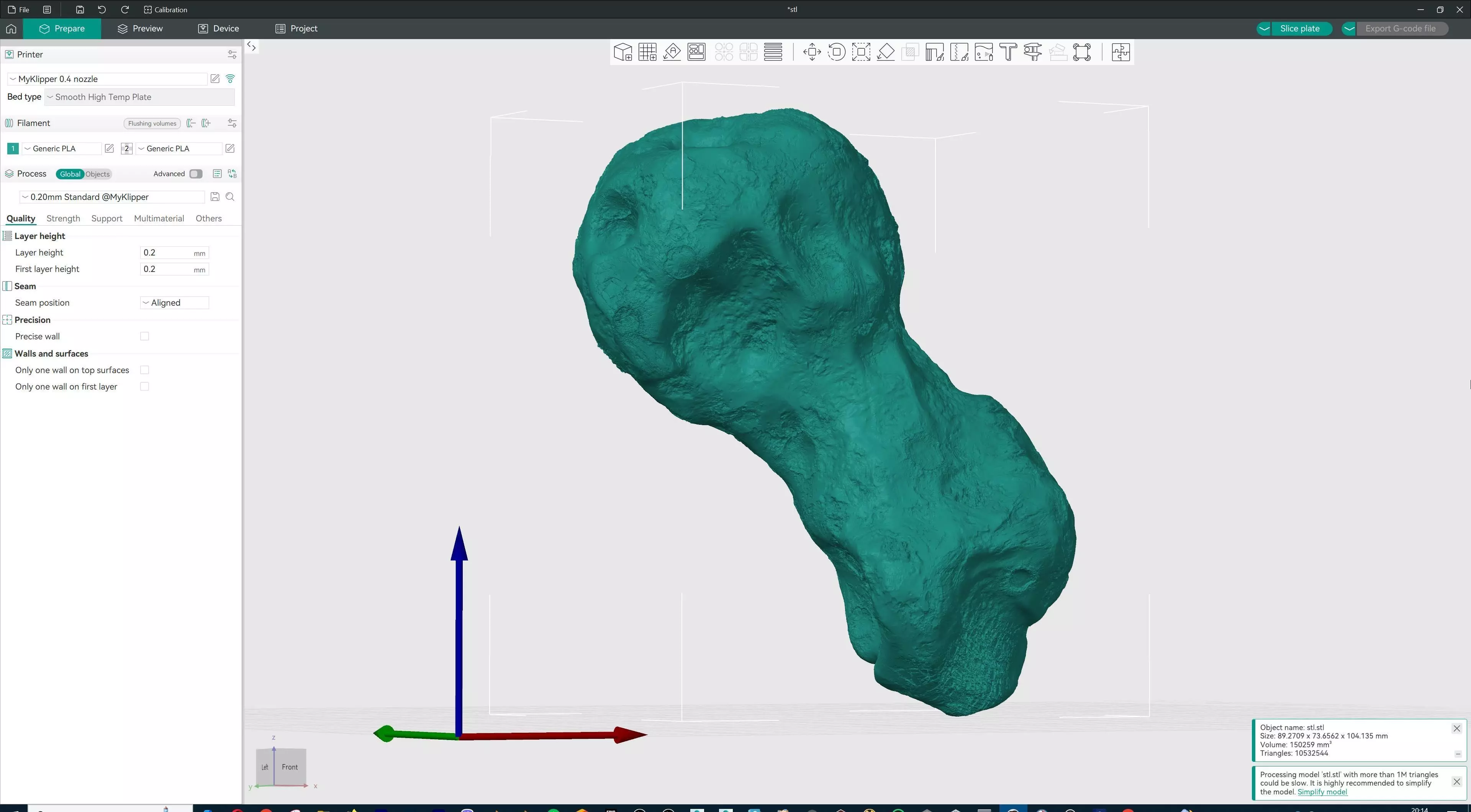Open the Slice plate options arrow
The image size is (1471, 812).
[1264, 29]
